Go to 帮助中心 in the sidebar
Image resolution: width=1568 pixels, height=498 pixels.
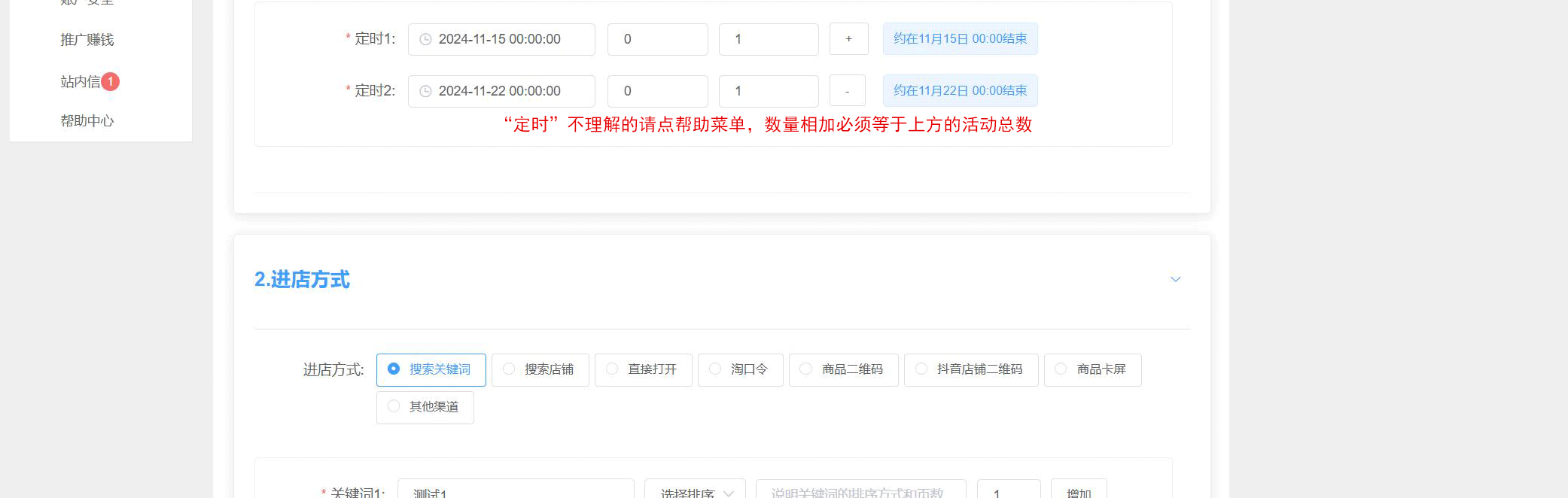pos(87,121)
